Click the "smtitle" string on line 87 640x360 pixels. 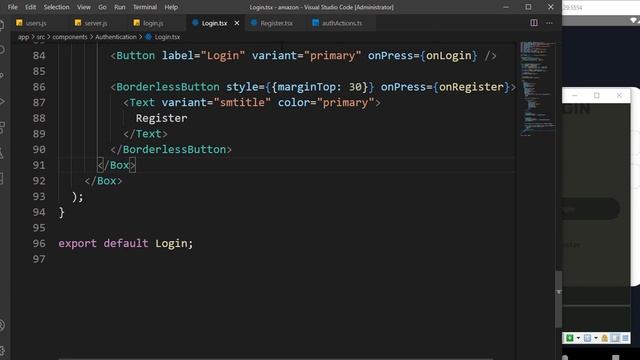[x=242, y=102]
